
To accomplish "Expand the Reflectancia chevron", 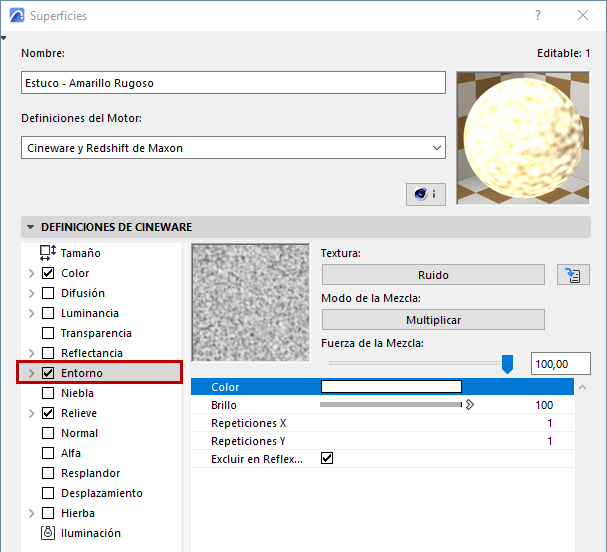I will pos(32,353).
